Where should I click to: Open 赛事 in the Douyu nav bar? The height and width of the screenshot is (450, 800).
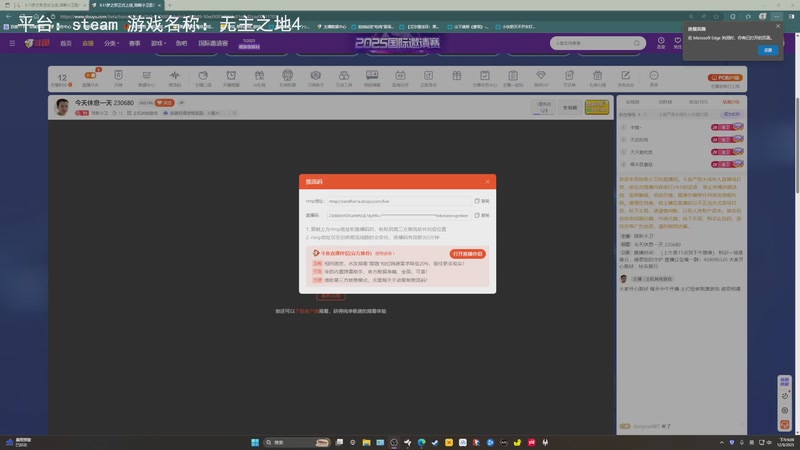coord(135,43)
